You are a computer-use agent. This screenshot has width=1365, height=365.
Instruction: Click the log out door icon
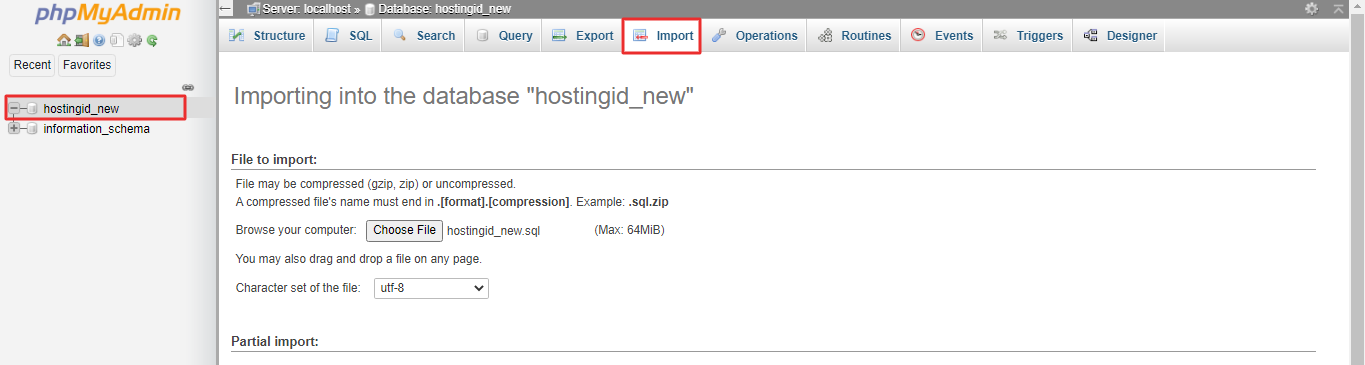click(82, 40)
